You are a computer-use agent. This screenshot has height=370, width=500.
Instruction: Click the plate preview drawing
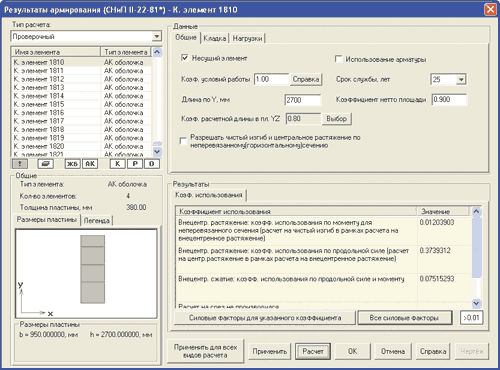86,273
